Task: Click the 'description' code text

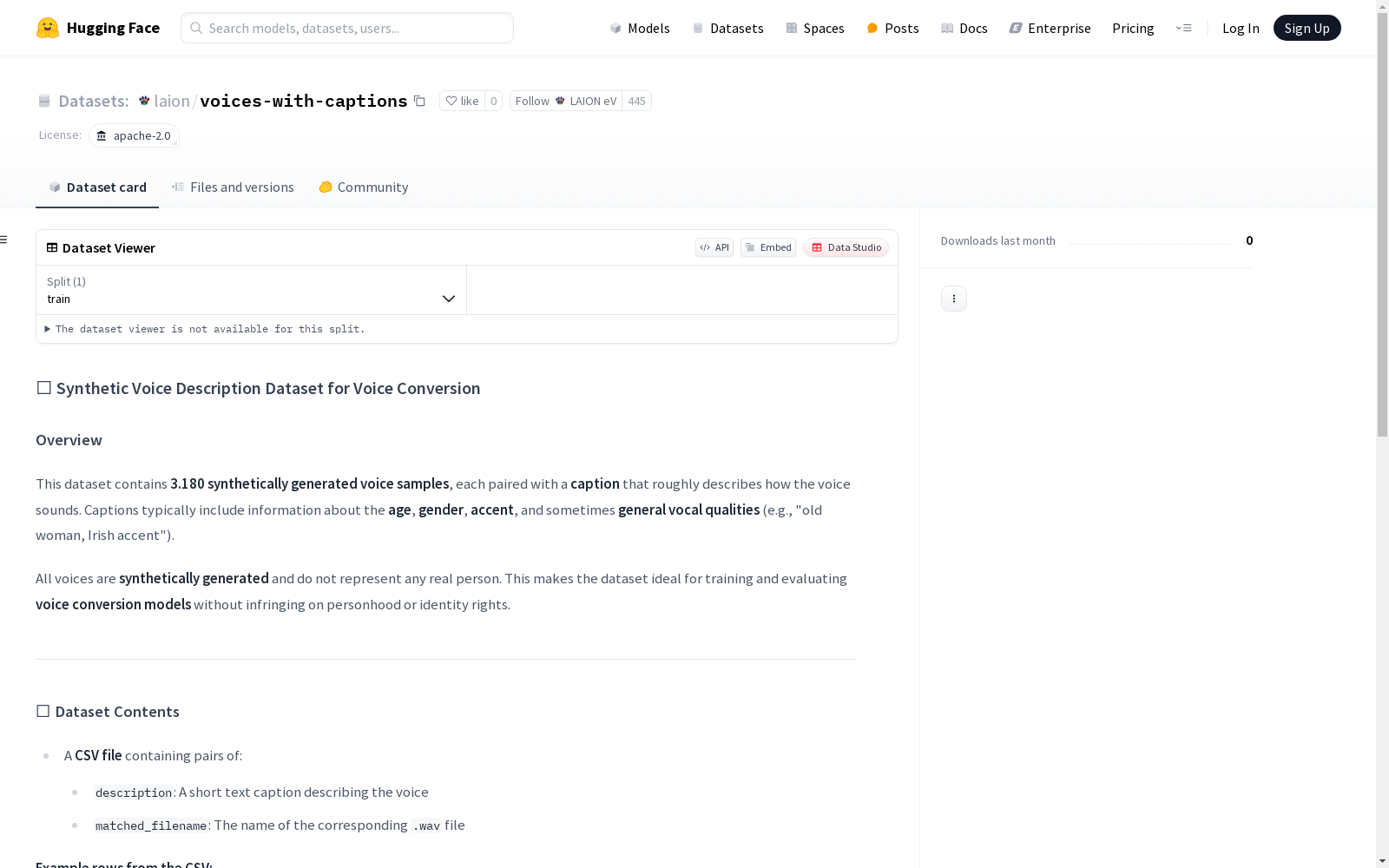Action: [134, 792]
